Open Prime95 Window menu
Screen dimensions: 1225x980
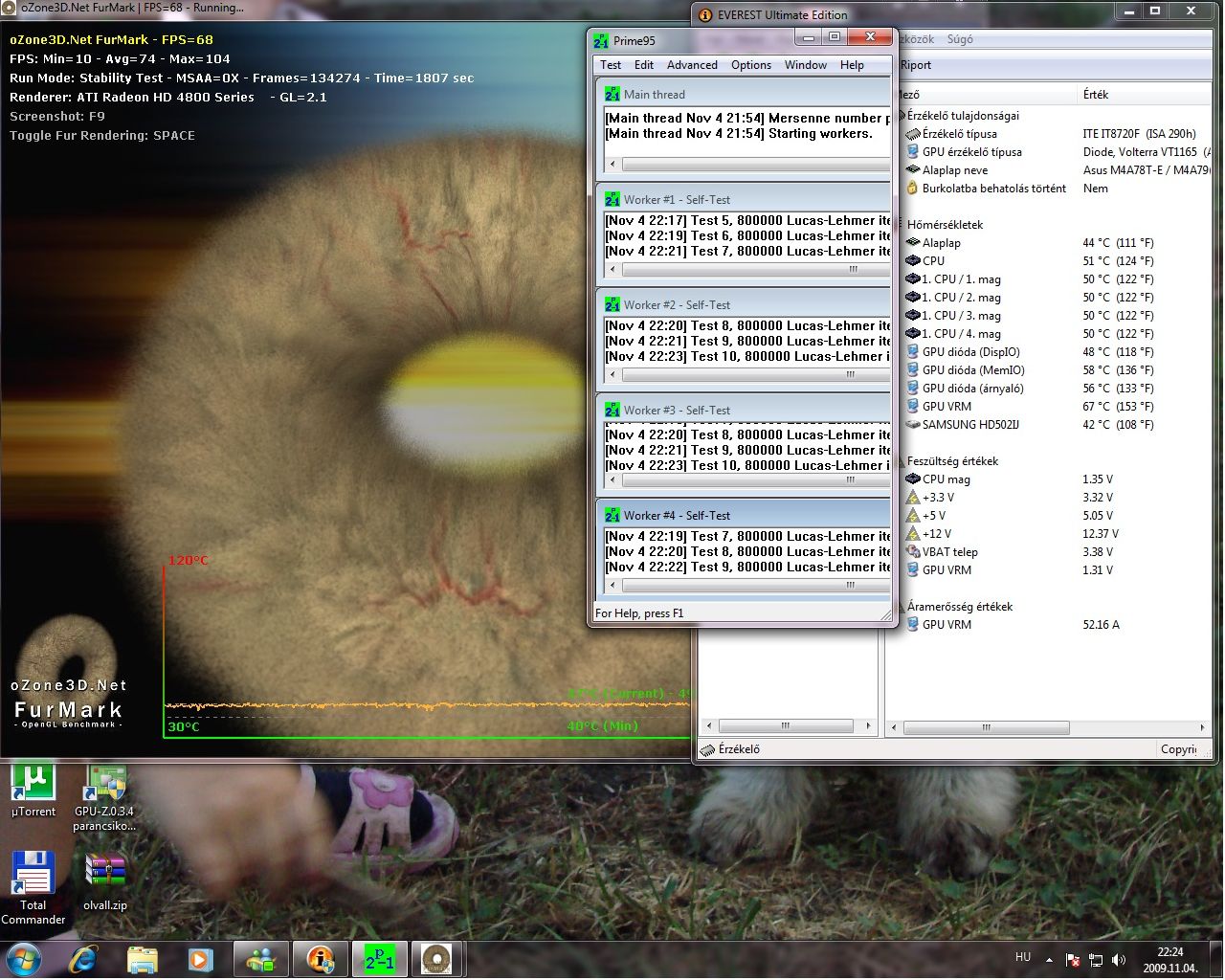(806, 65)
